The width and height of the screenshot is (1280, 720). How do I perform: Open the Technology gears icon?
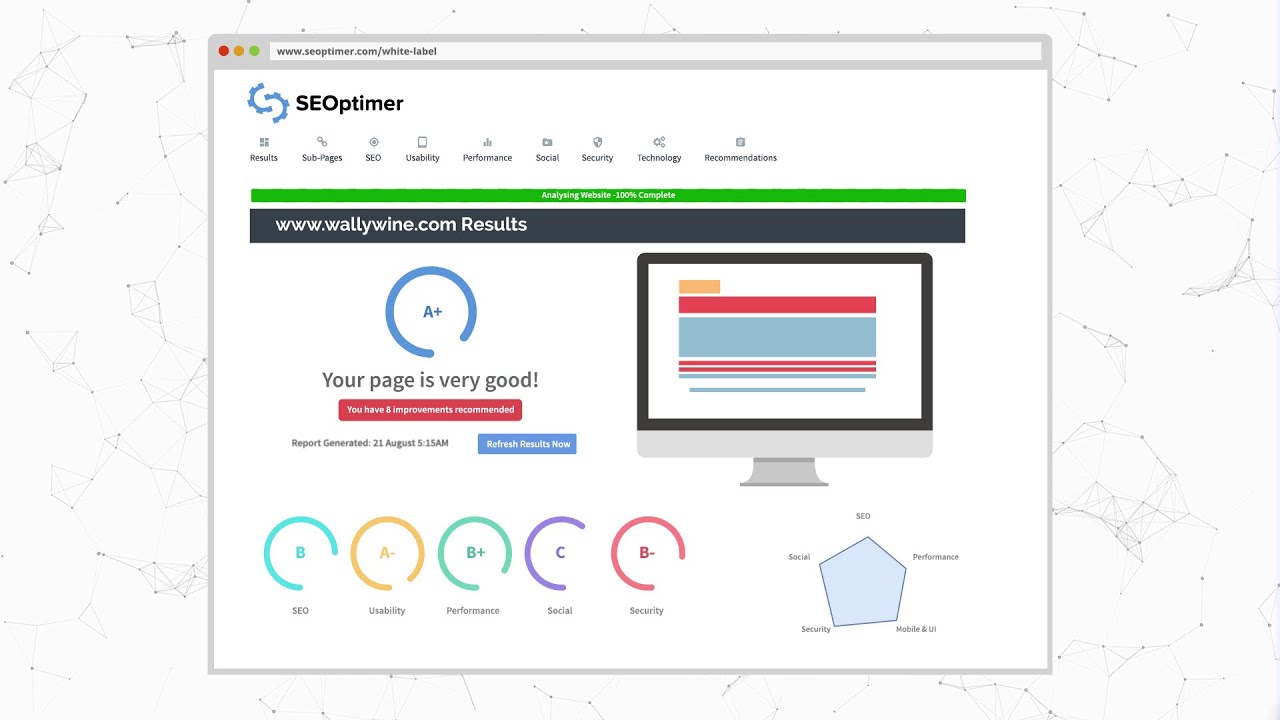[659, 142]
